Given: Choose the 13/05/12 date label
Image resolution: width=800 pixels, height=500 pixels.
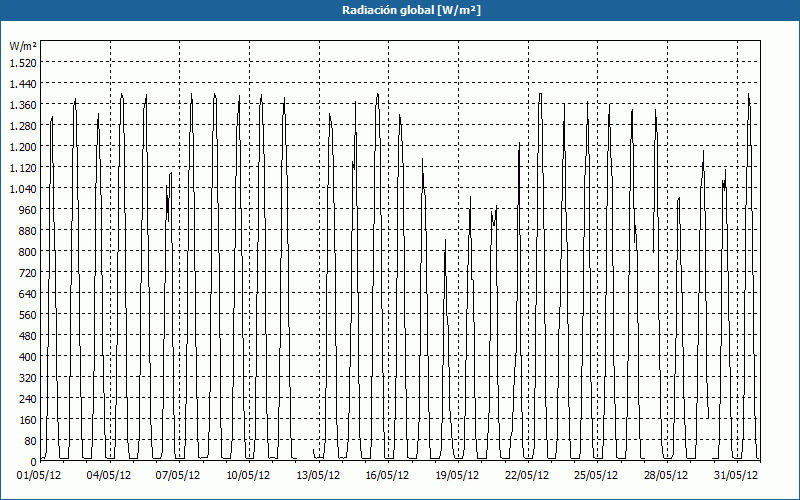Looking at the screenshot, I should (318, 475).
